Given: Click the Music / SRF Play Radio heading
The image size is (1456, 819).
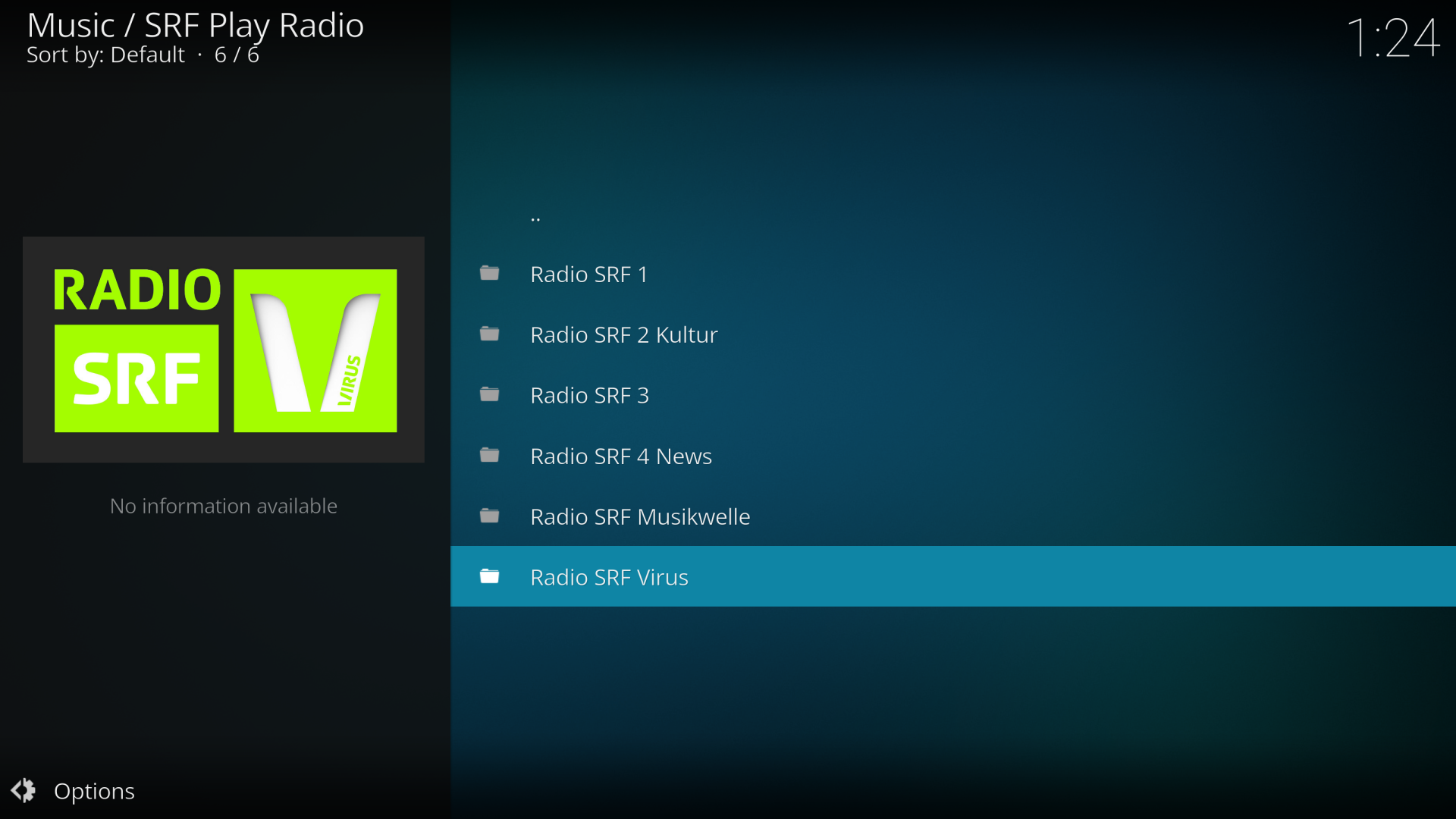Looking at the screenshot, I should [195, 25].
